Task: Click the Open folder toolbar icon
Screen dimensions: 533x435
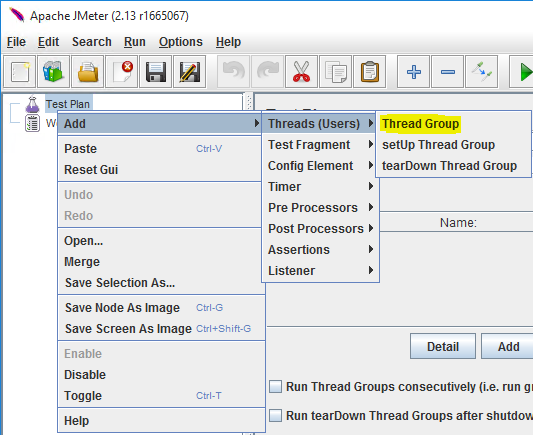Action: (x=87, y=72)
